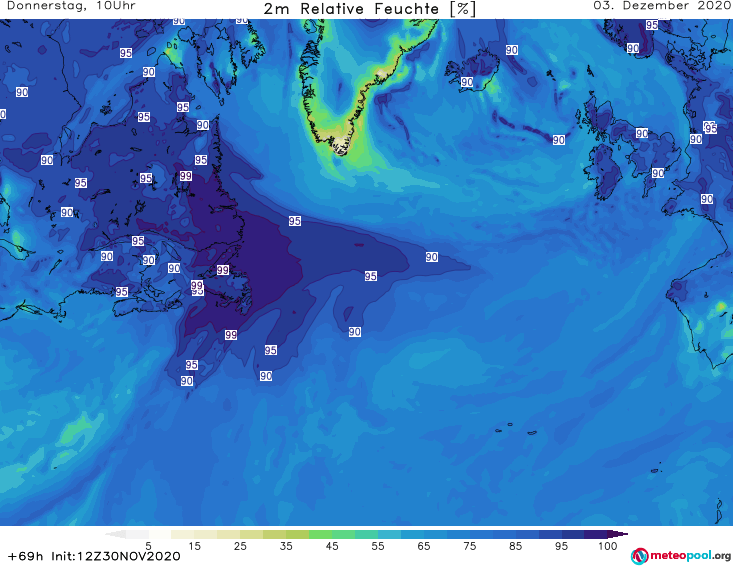This screenshot has height=566, width=733.
Task: Click the '+69h' forecast hour text
Action: [x=26, y=556]
